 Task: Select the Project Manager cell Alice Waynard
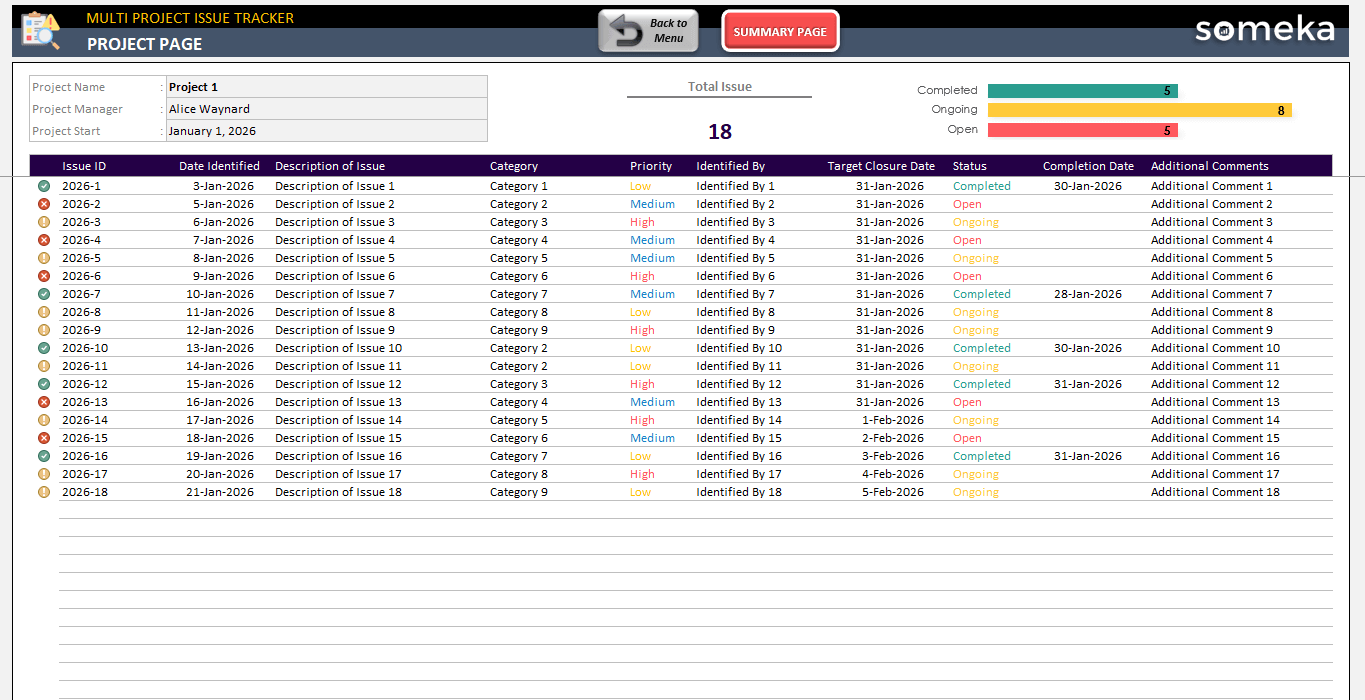326,109
